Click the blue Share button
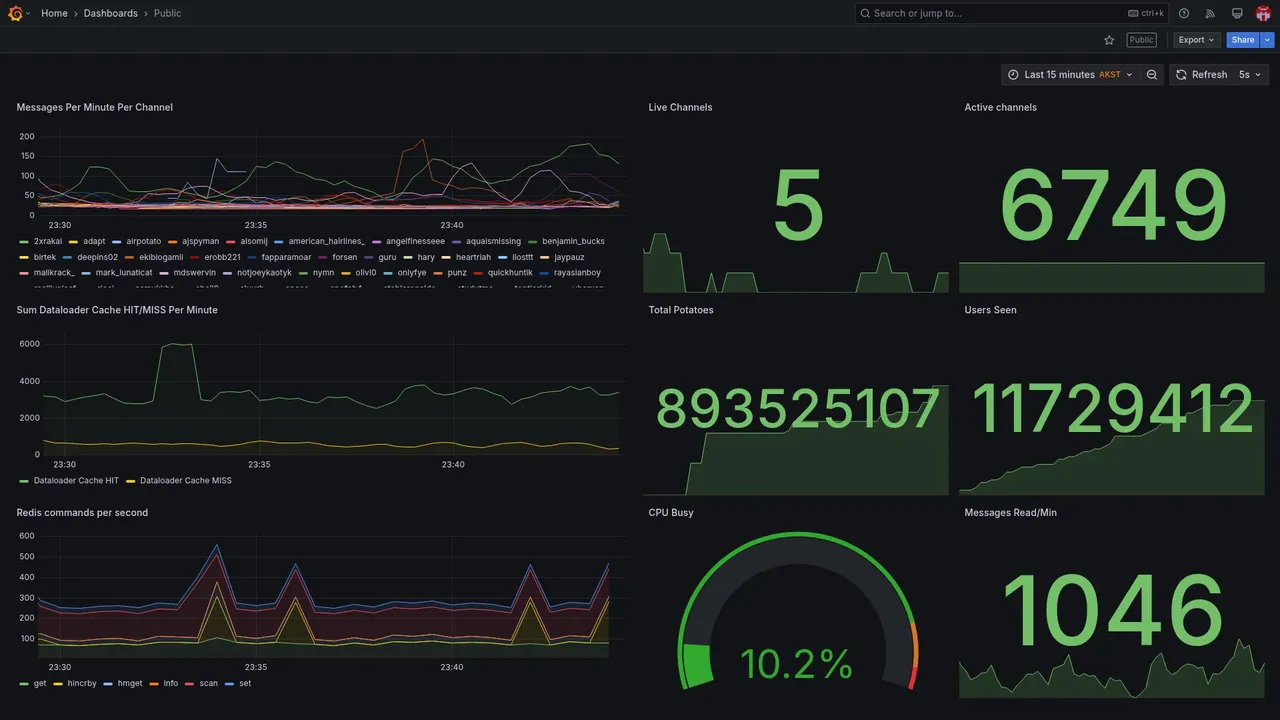The width and height of the screenshot is (1280, 720). (x=1243, y=40)
